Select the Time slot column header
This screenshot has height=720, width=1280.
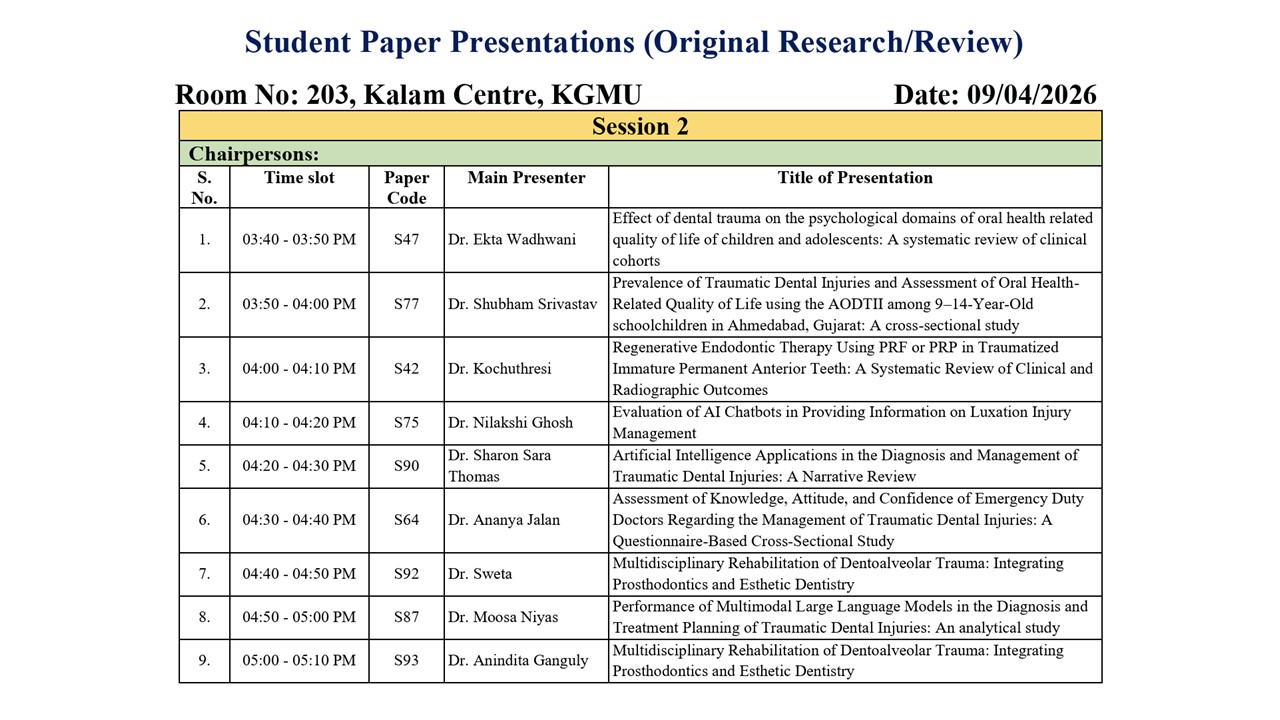[x=299, y=178]
